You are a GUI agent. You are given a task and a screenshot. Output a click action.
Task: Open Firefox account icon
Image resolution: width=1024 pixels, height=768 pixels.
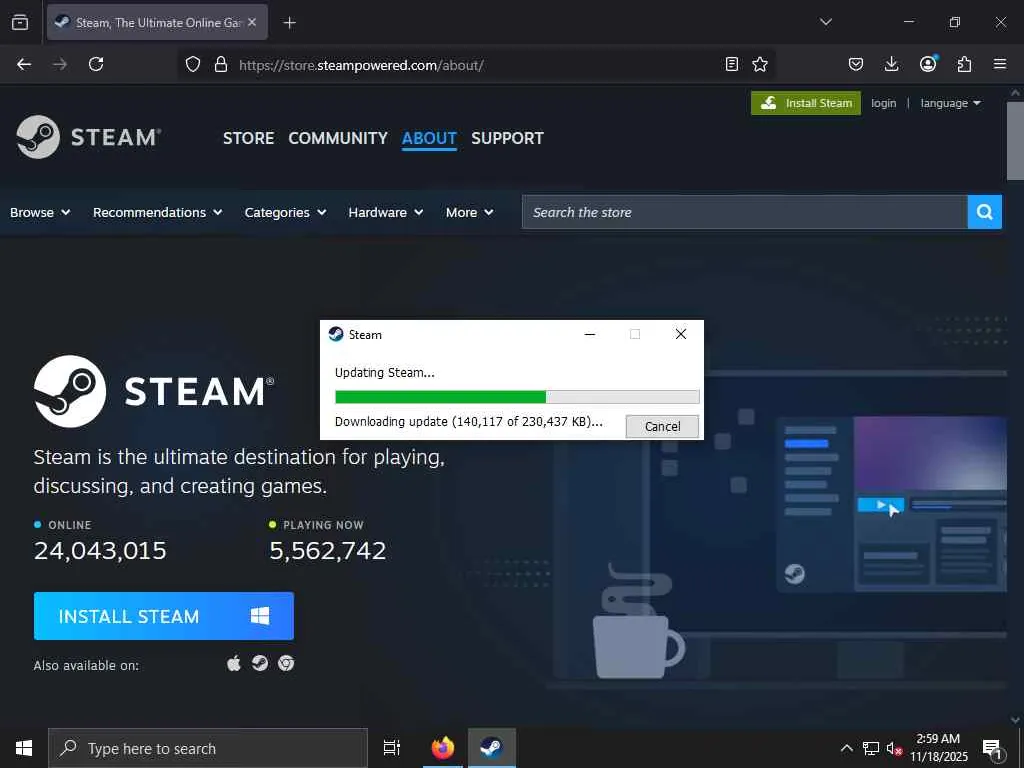928,64
